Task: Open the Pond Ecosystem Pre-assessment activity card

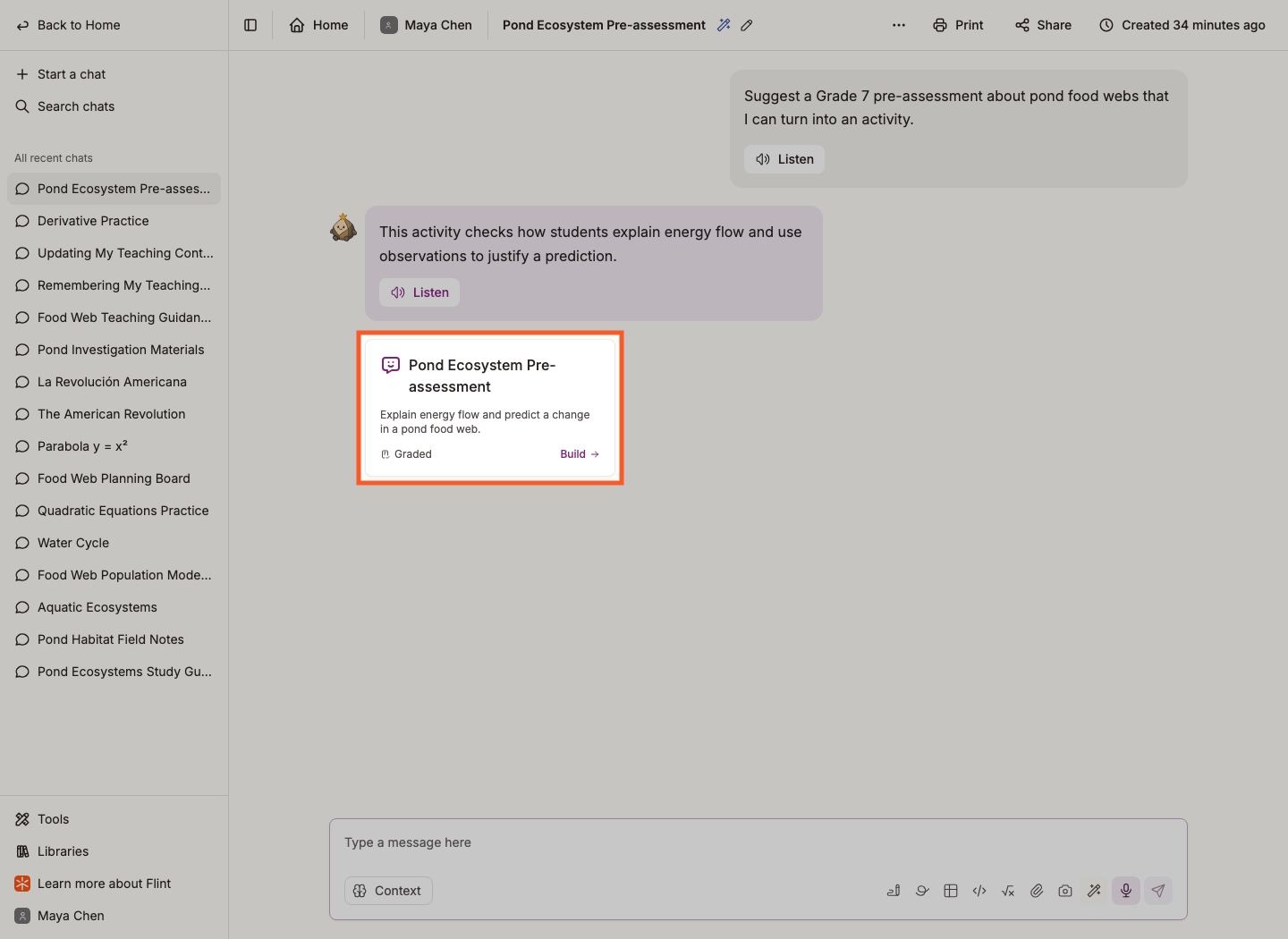Action: tap(490, 408)
